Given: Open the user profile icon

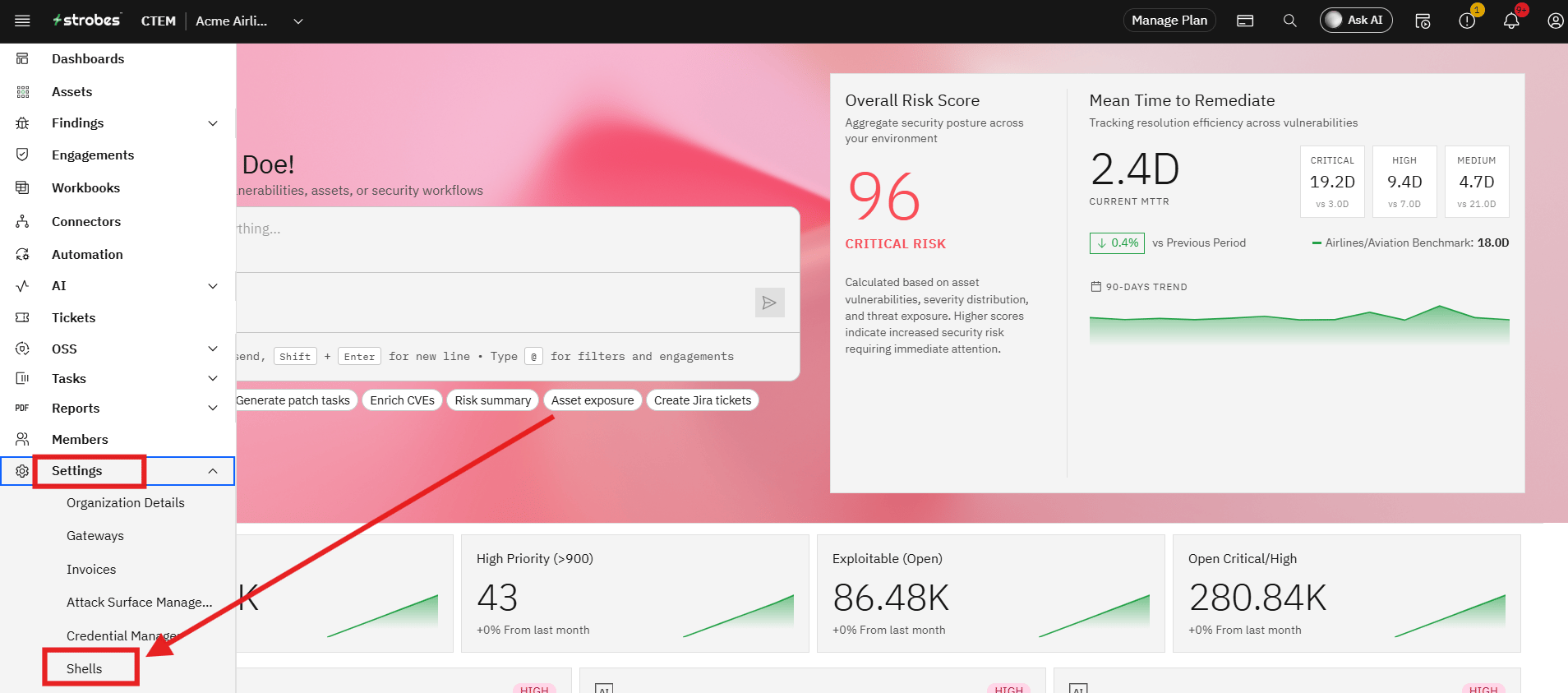Looking at the screenshot, I should click(x=1555, y=21).
